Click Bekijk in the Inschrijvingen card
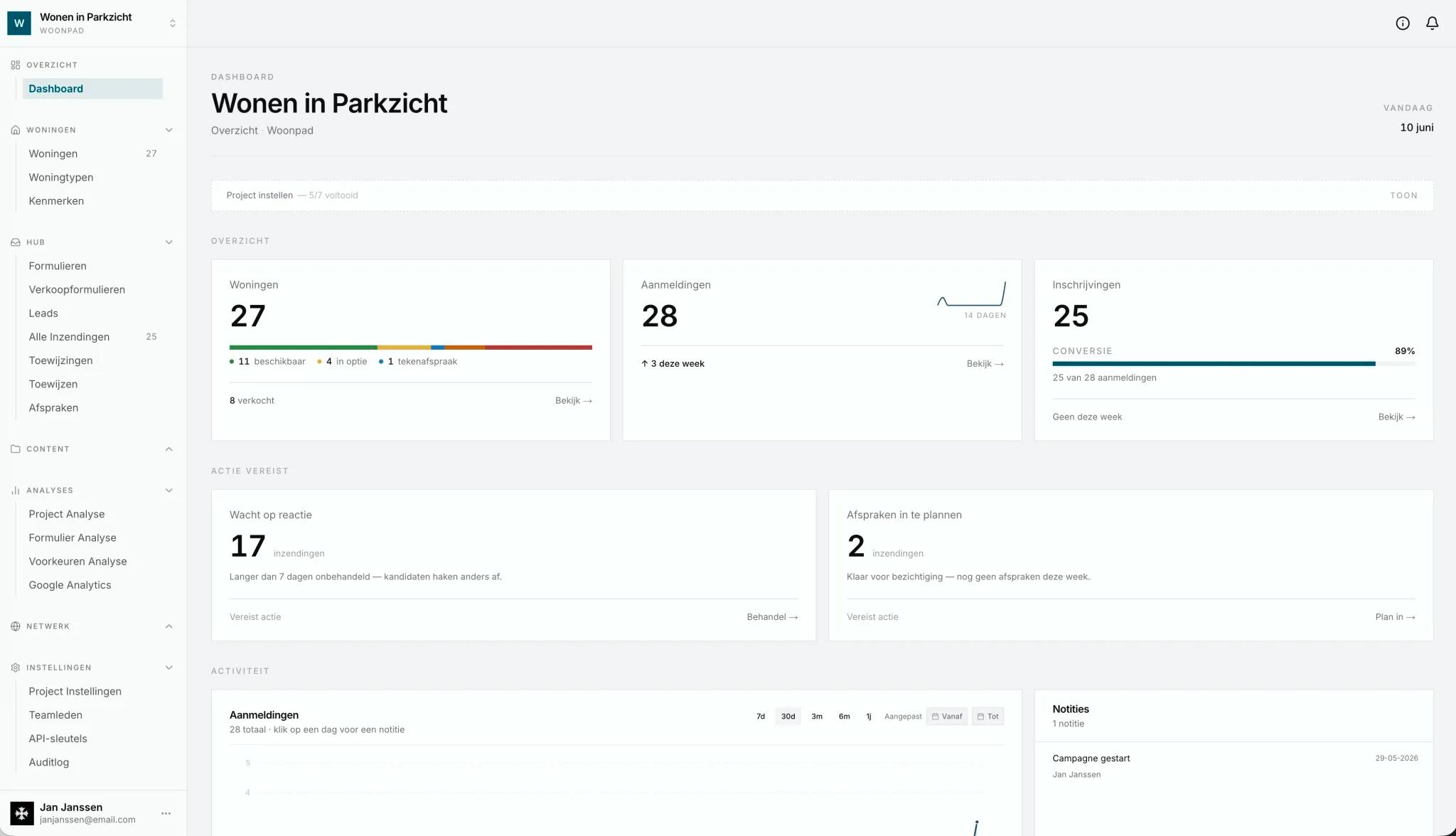Screen dimensions: 1456x836 [x=1397, y=417]
